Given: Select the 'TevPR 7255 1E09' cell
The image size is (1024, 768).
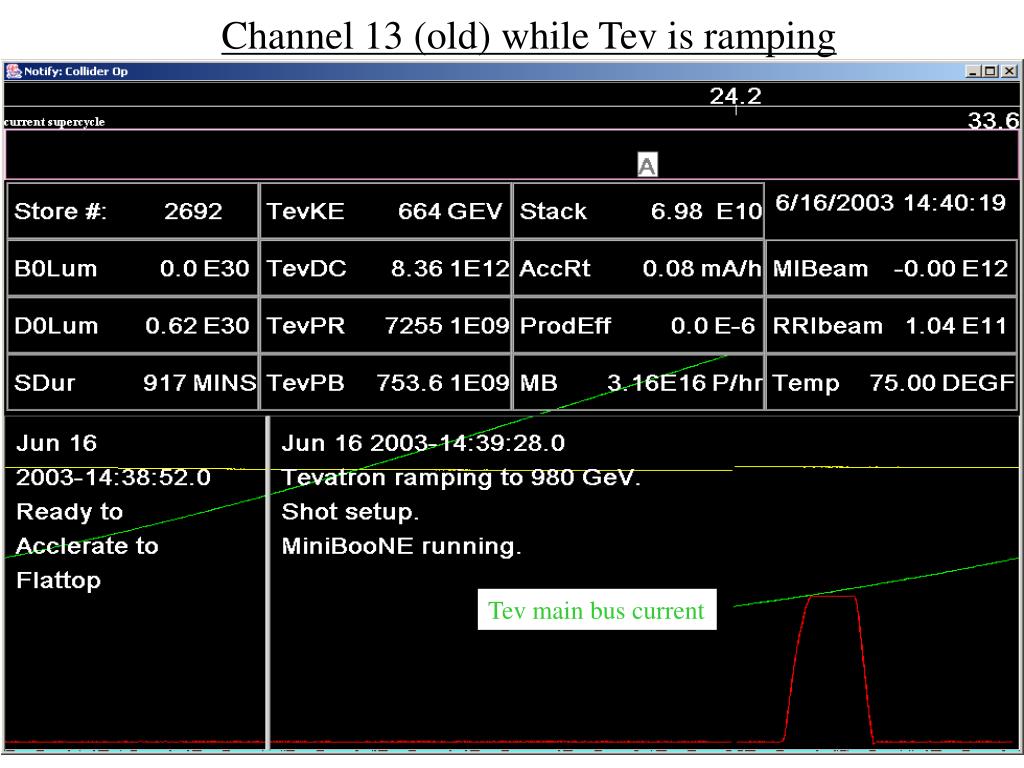Looking at the screenshot, I should [x=385, y=325].
